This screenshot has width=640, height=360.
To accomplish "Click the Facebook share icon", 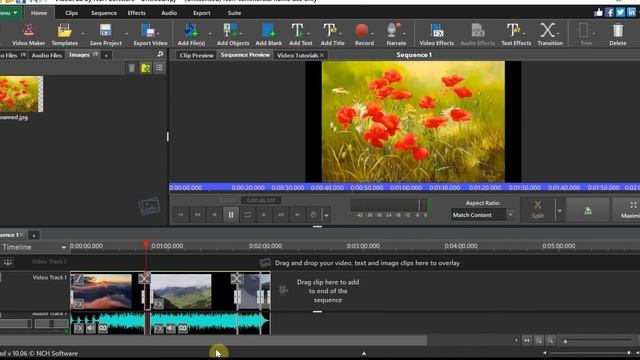I will point(609,12).
